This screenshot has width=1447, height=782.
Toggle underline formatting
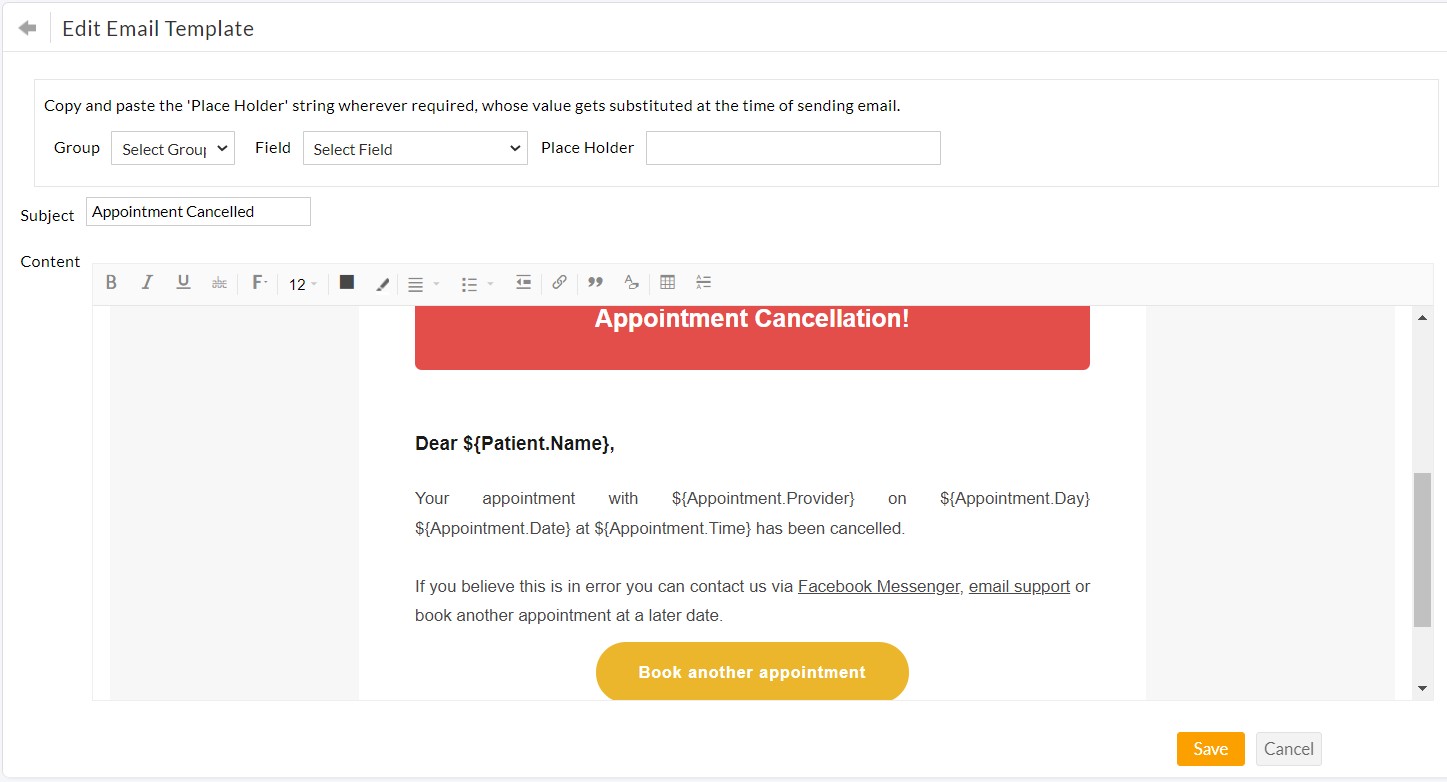pos(183,282)
